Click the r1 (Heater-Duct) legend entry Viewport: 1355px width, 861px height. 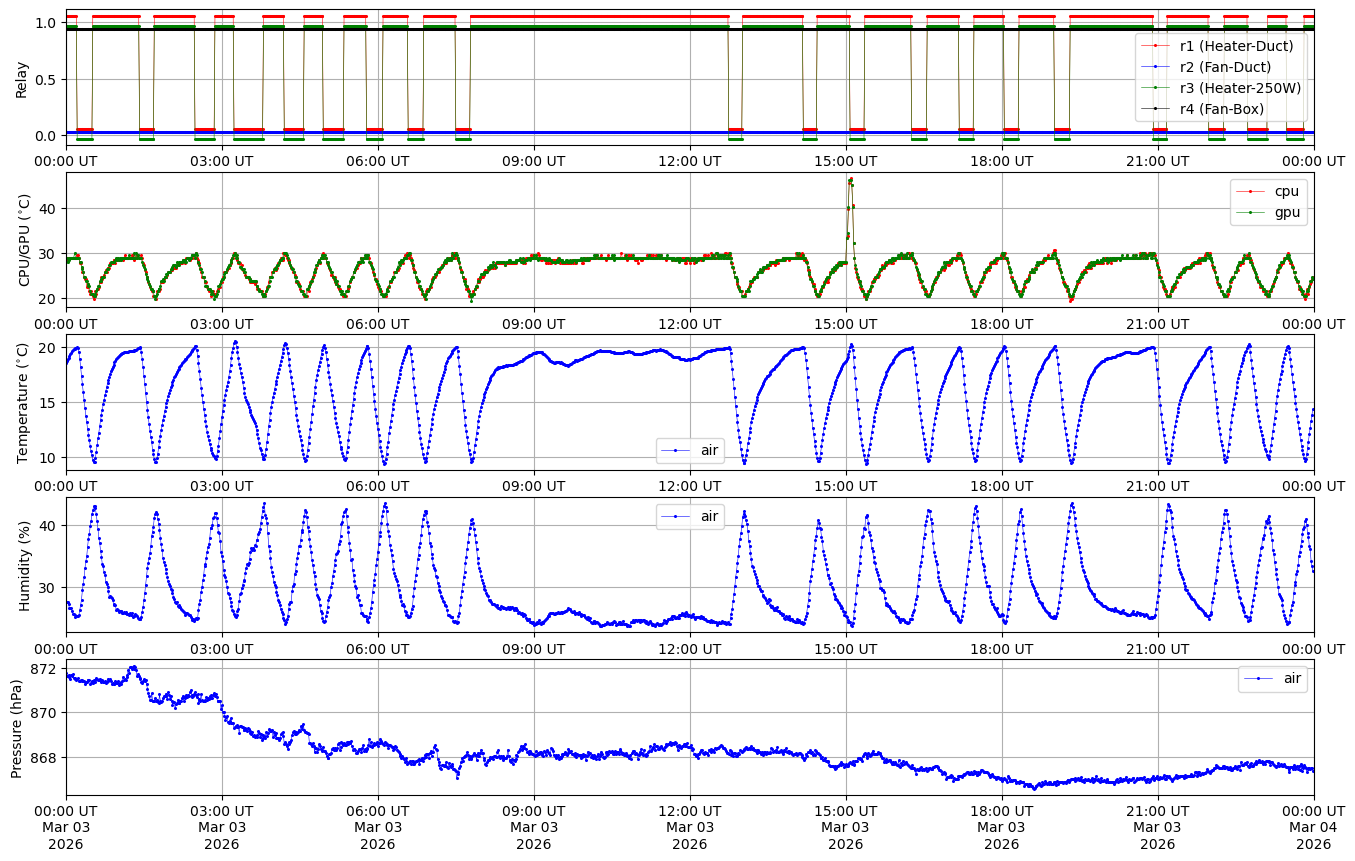click(1236, 46)
